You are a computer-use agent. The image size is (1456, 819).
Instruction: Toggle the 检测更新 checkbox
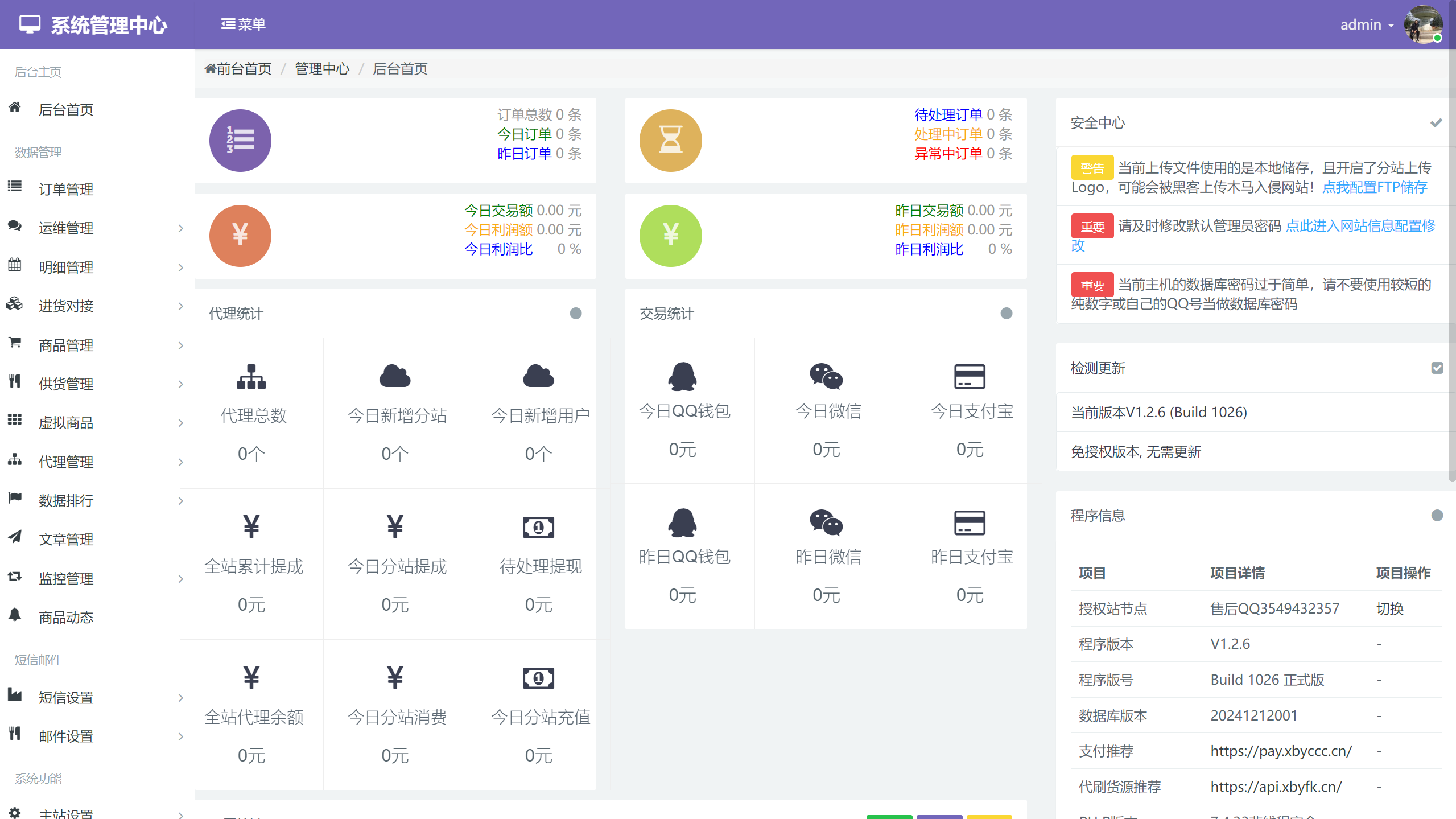point(1437,368)
